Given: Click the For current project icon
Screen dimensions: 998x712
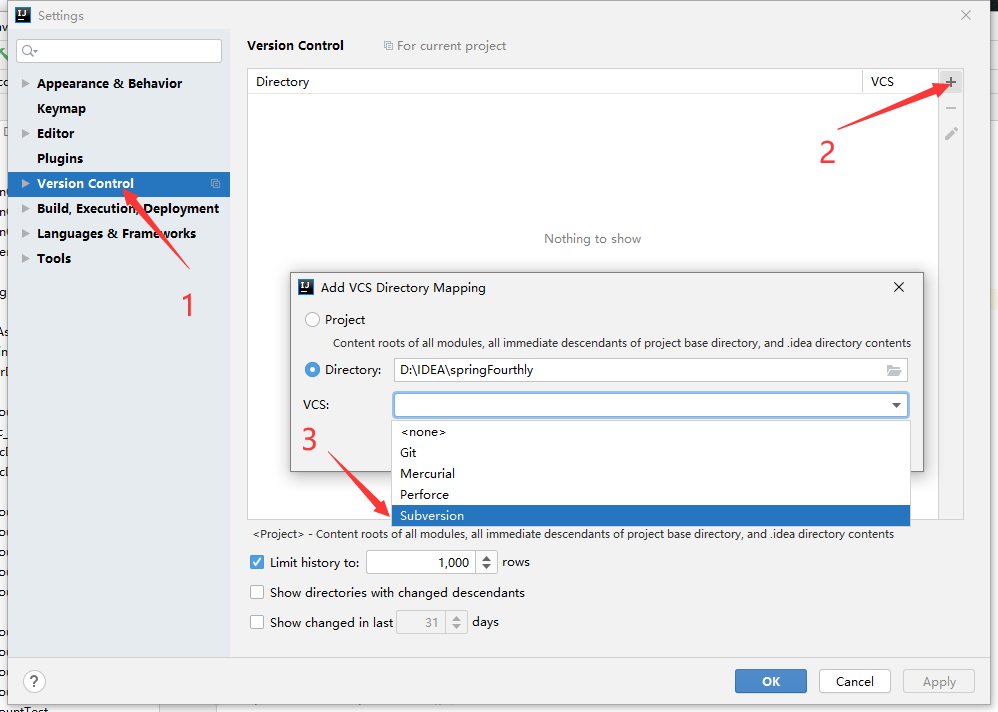Looking at the screenshot, I should coord(388,46).
